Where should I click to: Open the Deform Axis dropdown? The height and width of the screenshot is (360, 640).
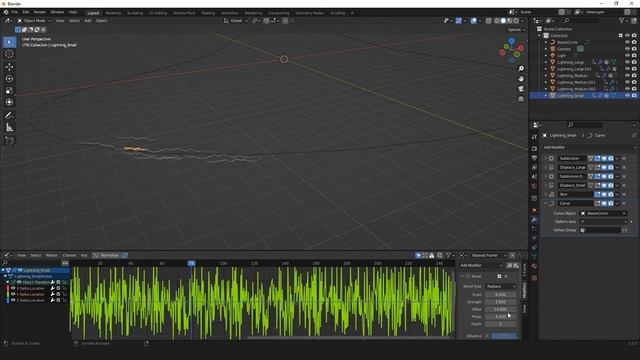(604, 222)
